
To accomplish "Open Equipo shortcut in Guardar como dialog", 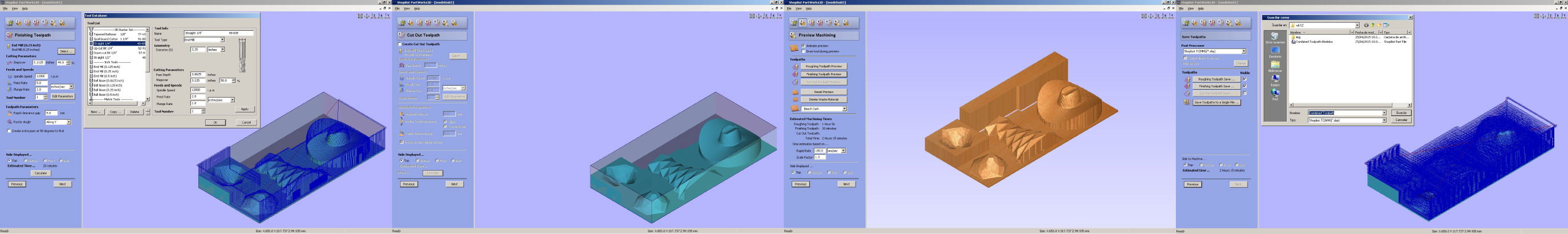I will coord(1274,79).
